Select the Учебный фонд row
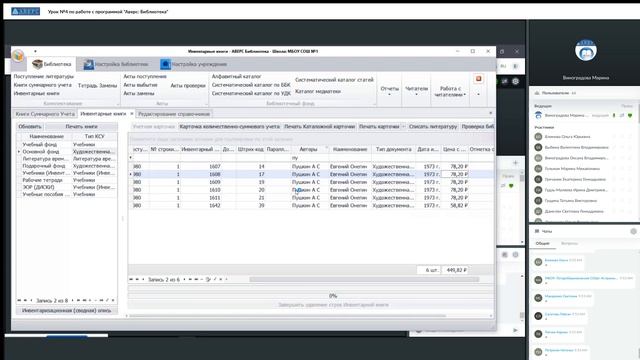 67,144
